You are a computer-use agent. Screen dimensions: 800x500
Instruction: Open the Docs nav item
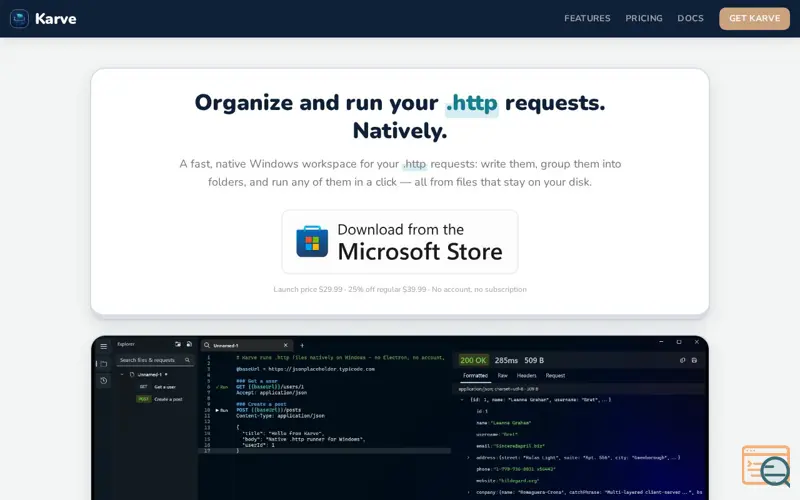(690, 18)
